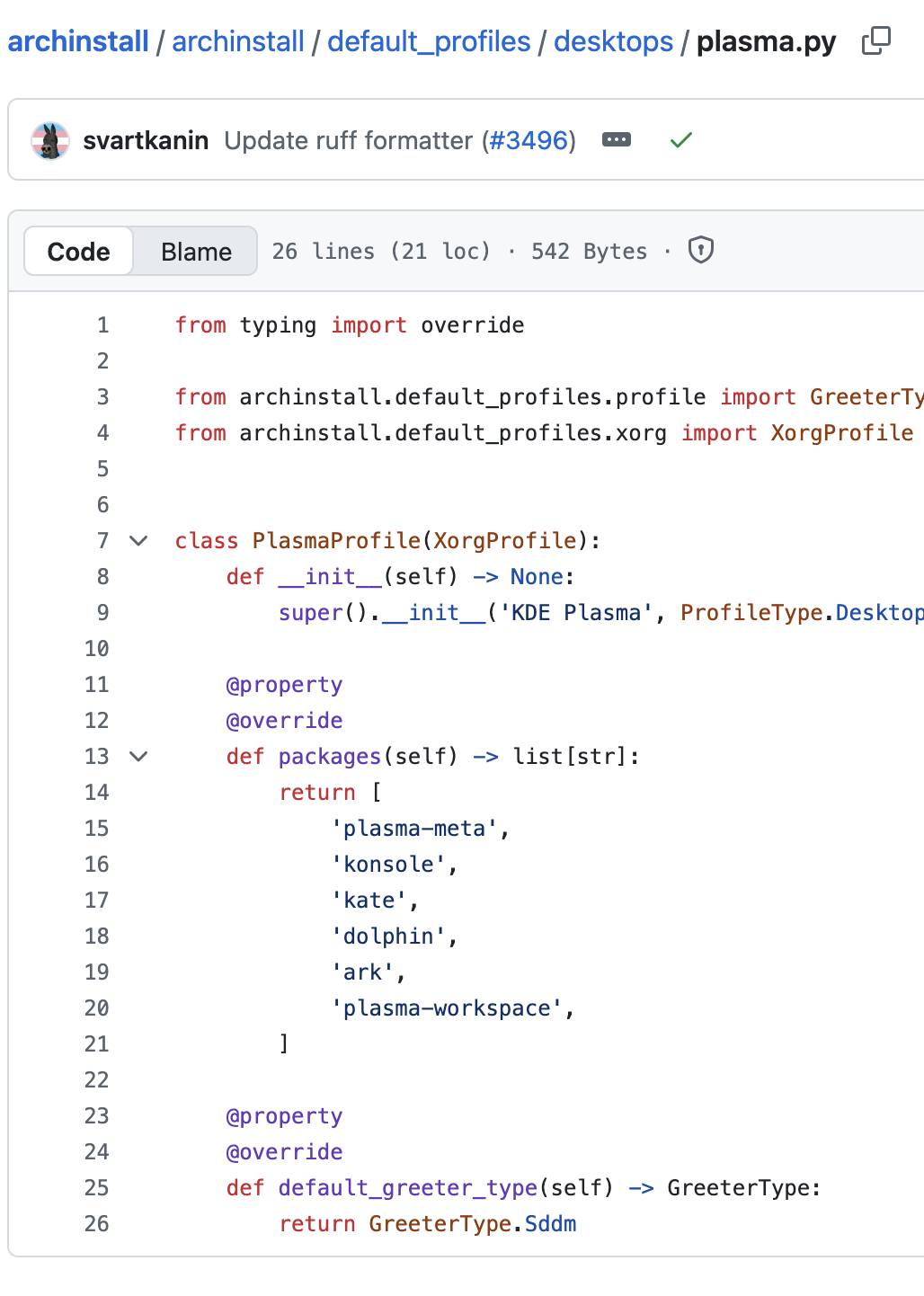Click the '542 Bytes' file size text

(x=589, y=252)
